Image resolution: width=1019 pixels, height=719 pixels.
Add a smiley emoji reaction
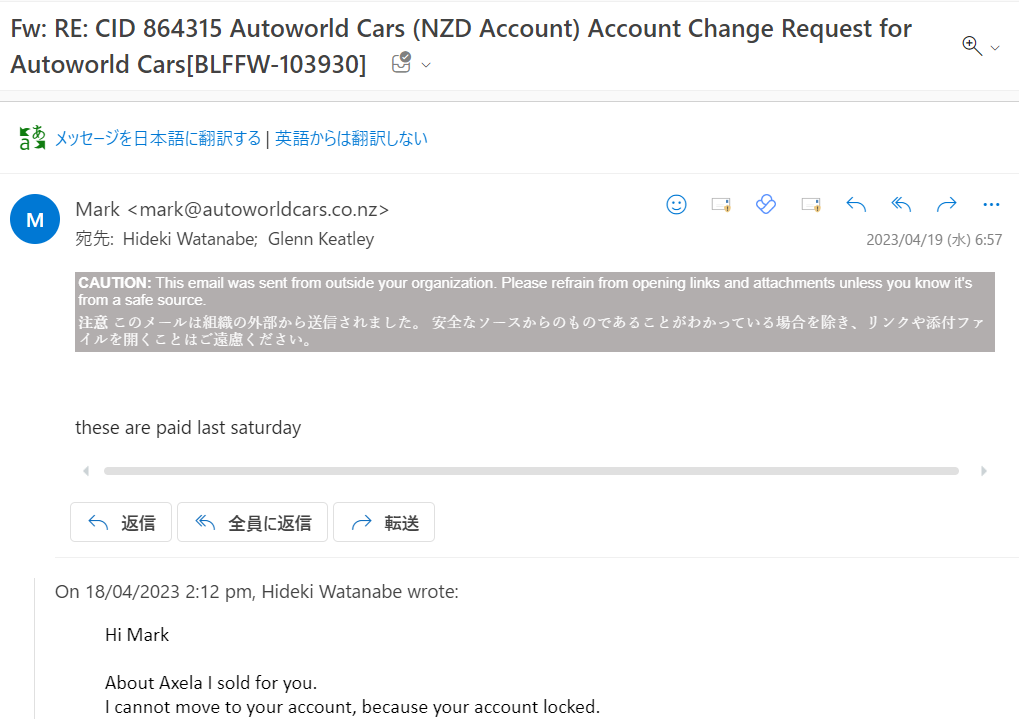[x=677, y=205]
